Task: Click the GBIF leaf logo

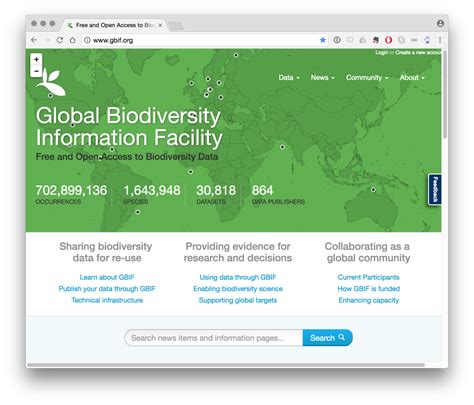Action: 51,82
